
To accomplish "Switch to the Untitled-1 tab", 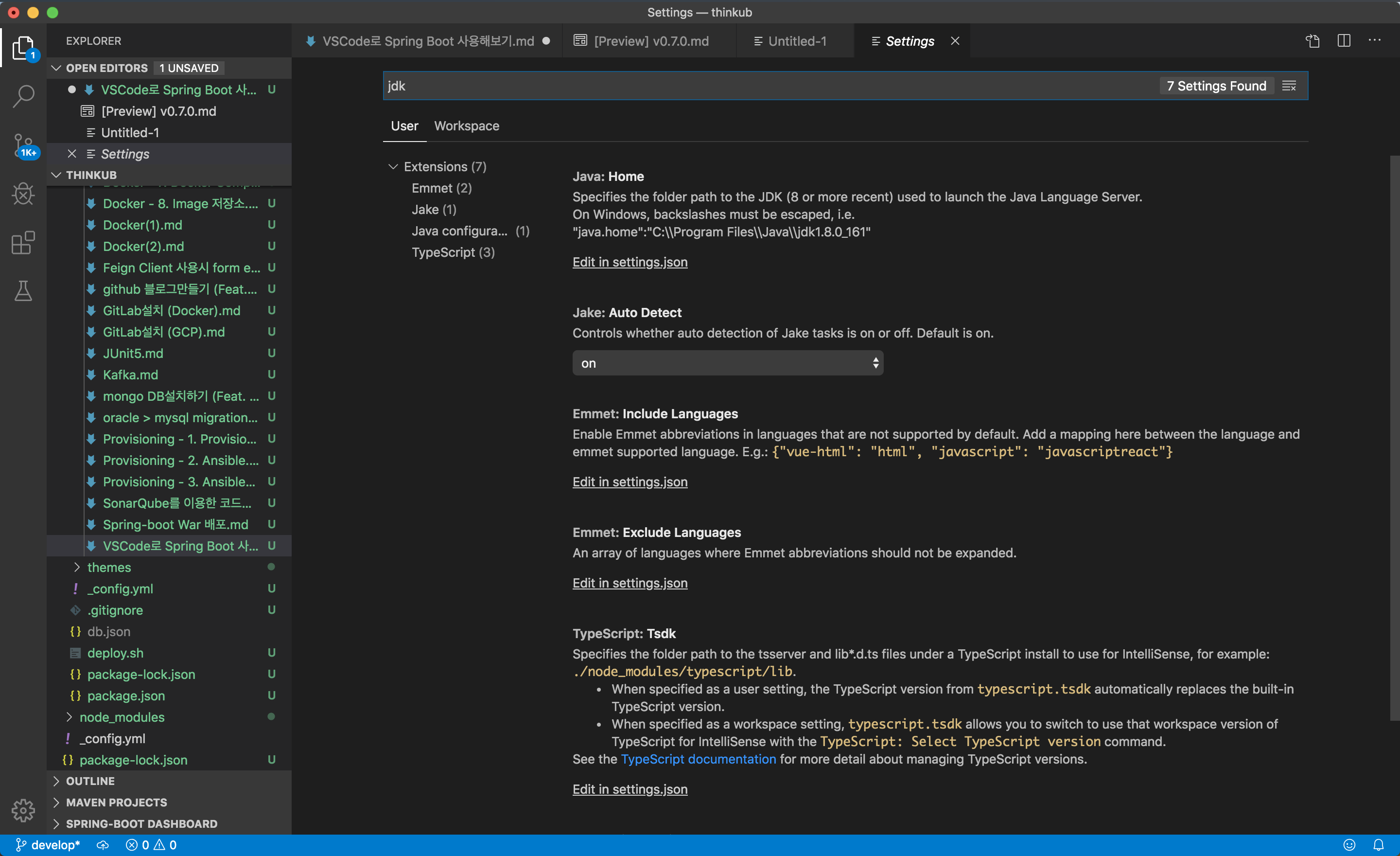I will tap(795, 41).
